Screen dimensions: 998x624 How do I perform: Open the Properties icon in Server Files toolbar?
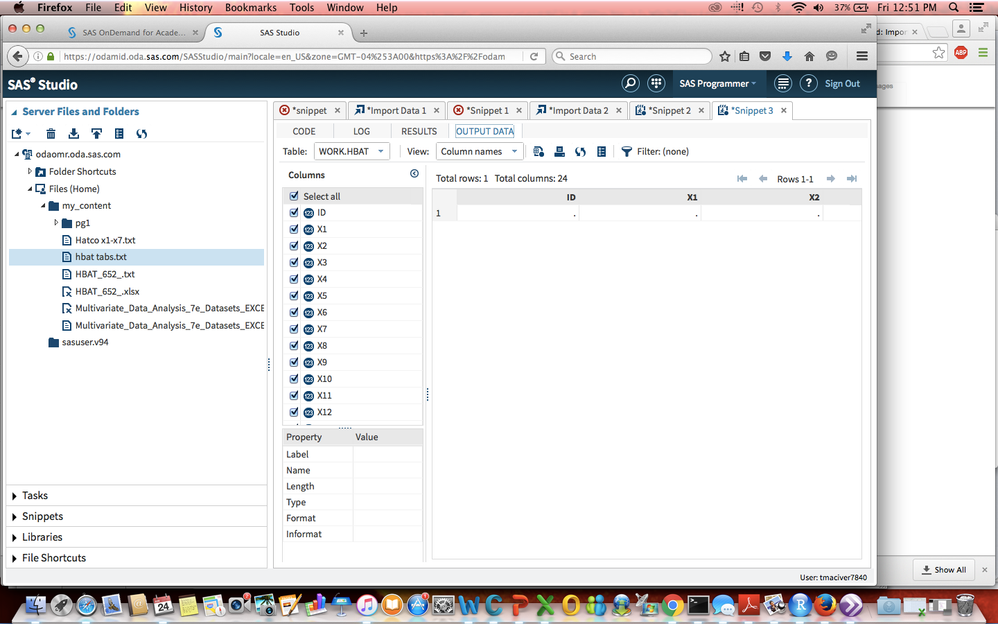(x=119, y=134)
